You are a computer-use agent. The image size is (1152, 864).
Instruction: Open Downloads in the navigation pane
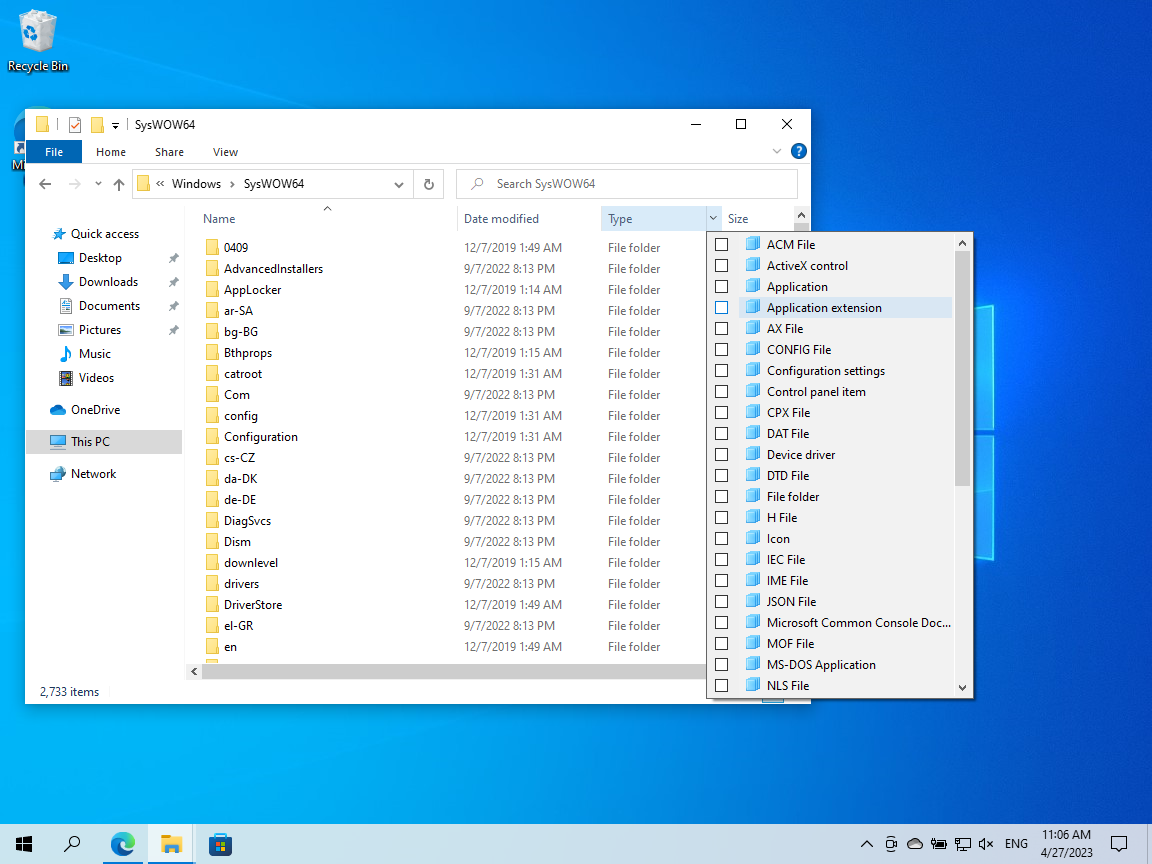(x=108, y=282)
